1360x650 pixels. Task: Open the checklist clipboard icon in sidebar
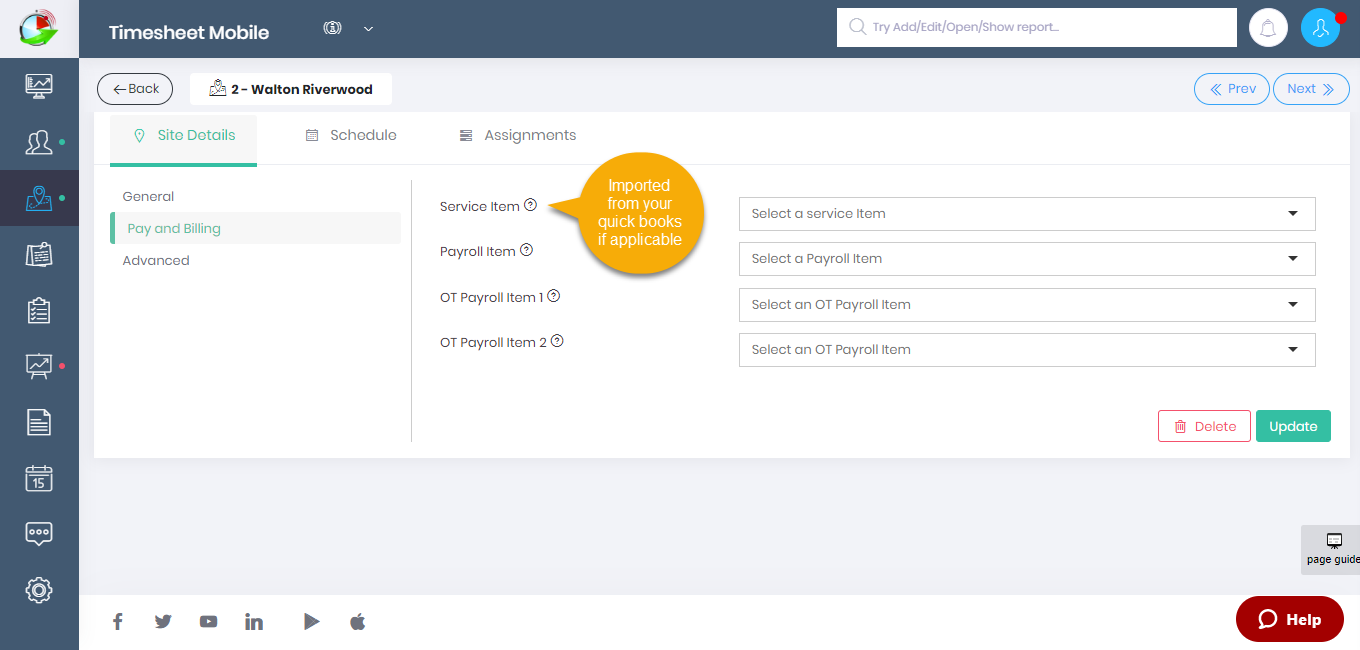click(x=39, y=311)
